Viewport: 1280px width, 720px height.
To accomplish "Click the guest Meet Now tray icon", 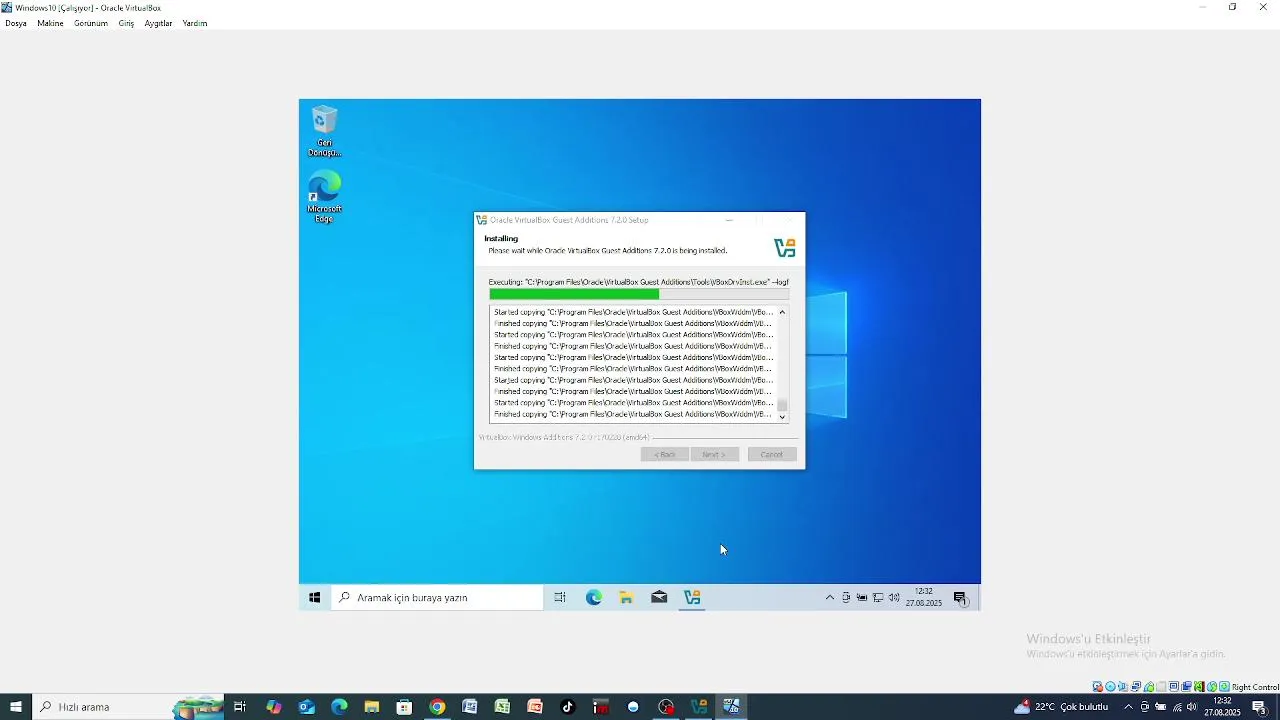I will click(x=846, y=598).
